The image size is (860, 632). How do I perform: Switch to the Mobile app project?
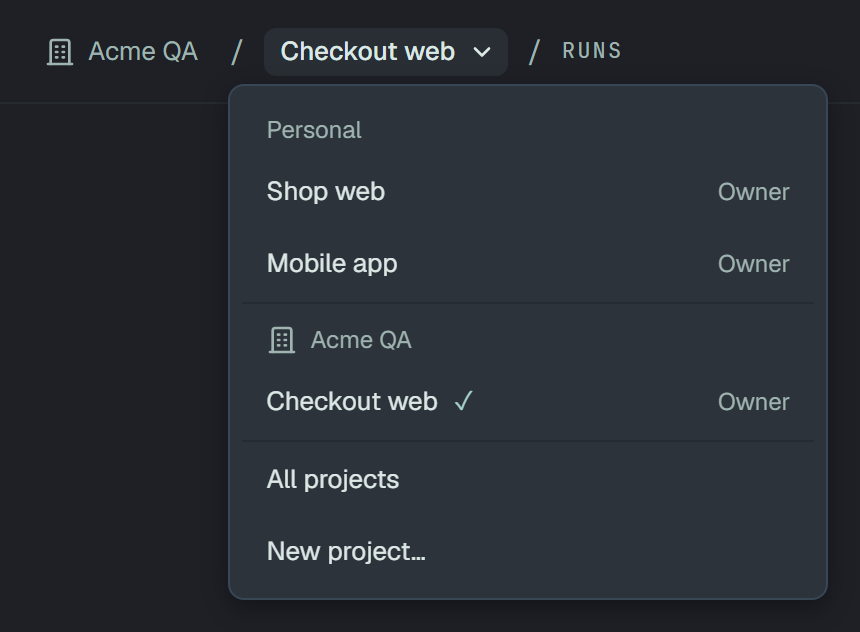coord(528,263)
